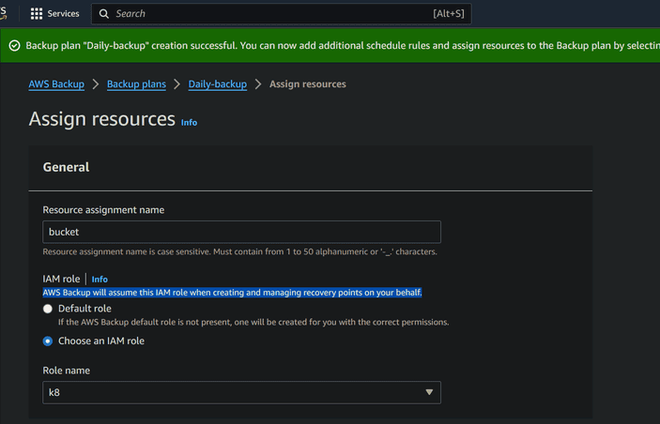This screenshot has height=424, width=660.
Task: Click the Resource assignment name hint text
Action: coord(240,252)
